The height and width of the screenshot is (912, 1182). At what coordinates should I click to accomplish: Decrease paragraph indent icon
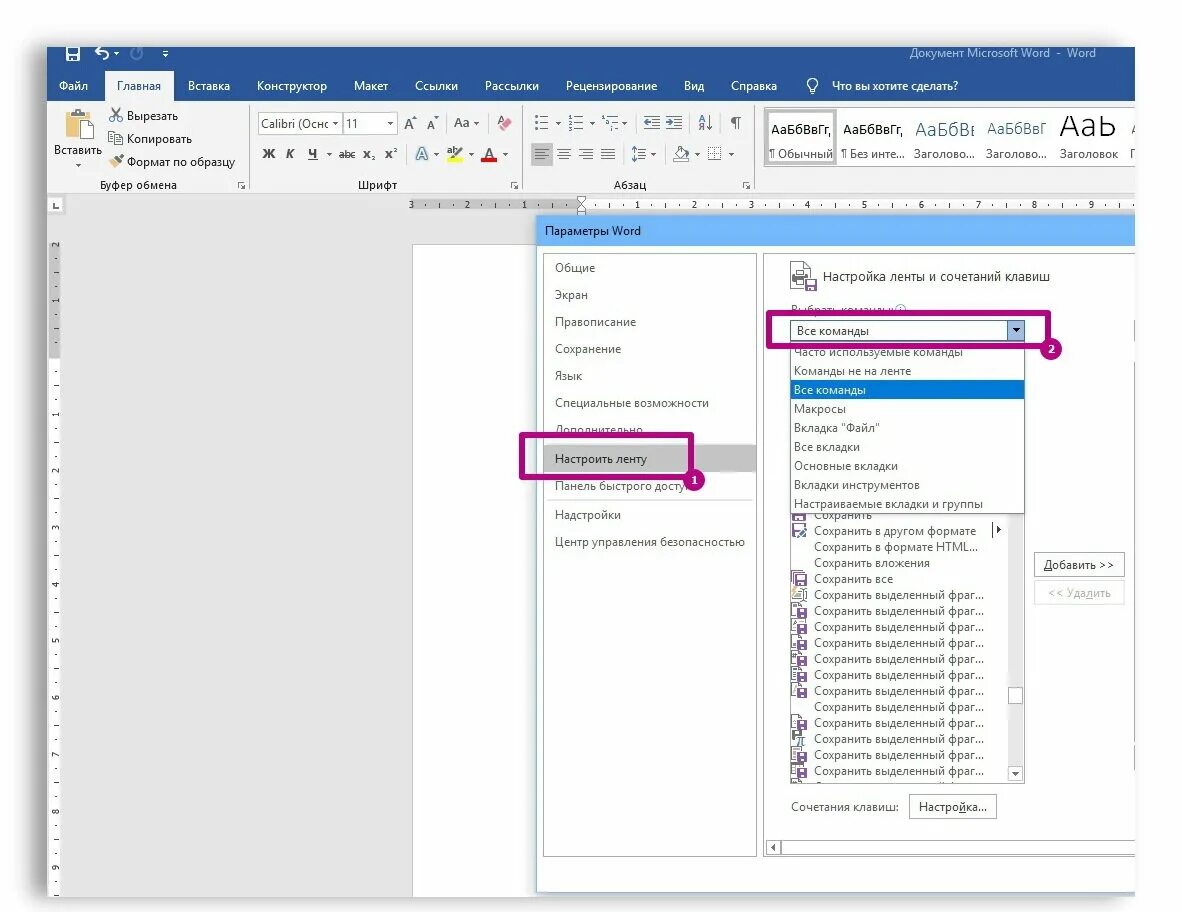(651, 123)
